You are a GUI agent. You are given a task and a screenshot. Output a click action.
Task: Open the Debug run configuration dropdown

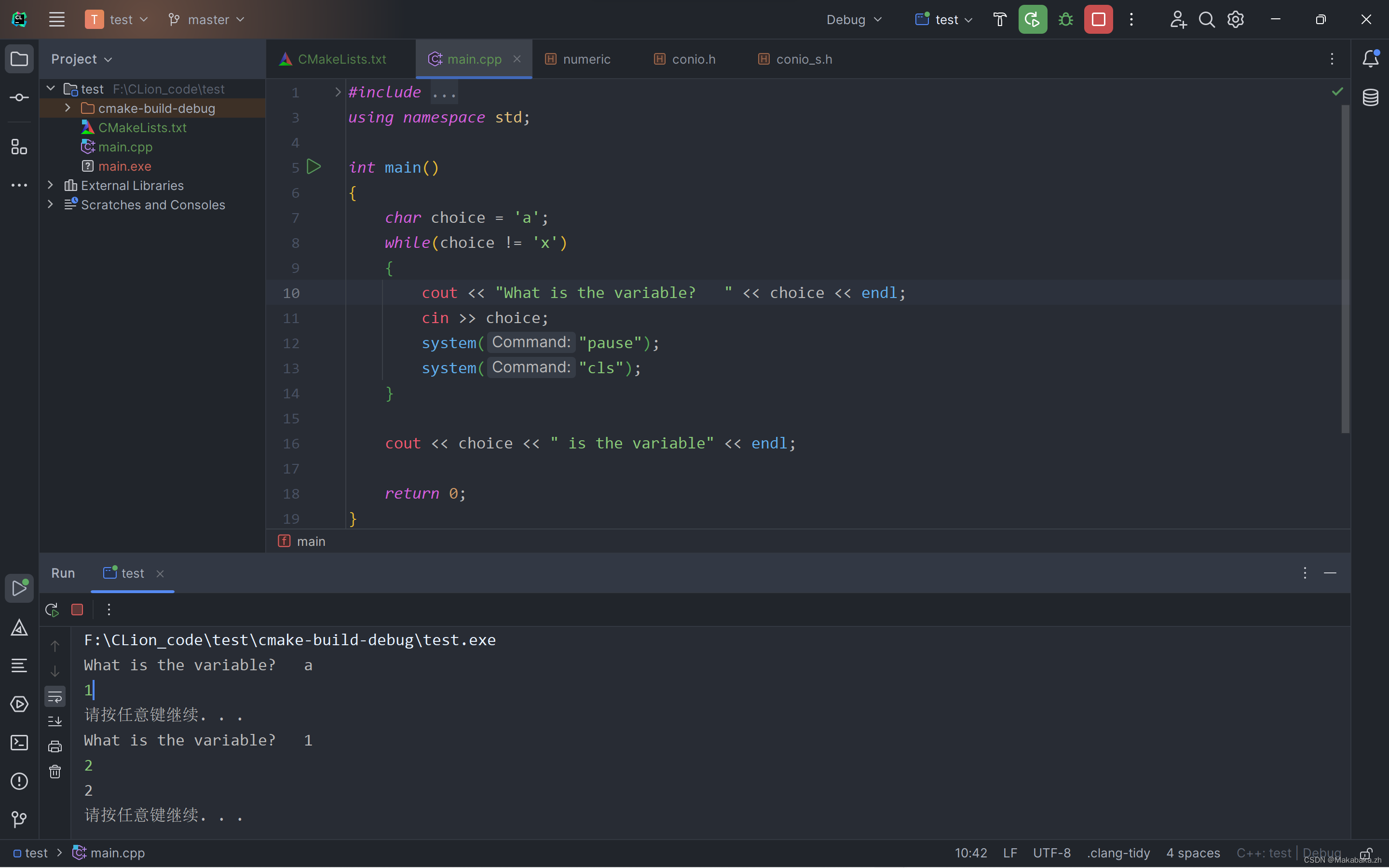(x=854, y=19)
